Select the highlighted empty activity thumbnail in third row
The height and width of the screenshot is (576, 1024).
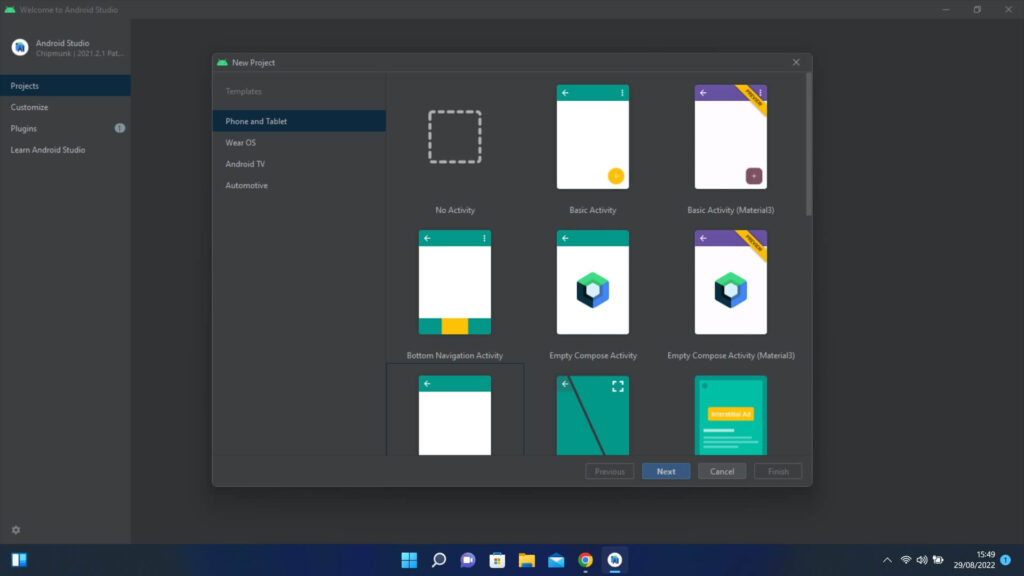coord(455,415)
